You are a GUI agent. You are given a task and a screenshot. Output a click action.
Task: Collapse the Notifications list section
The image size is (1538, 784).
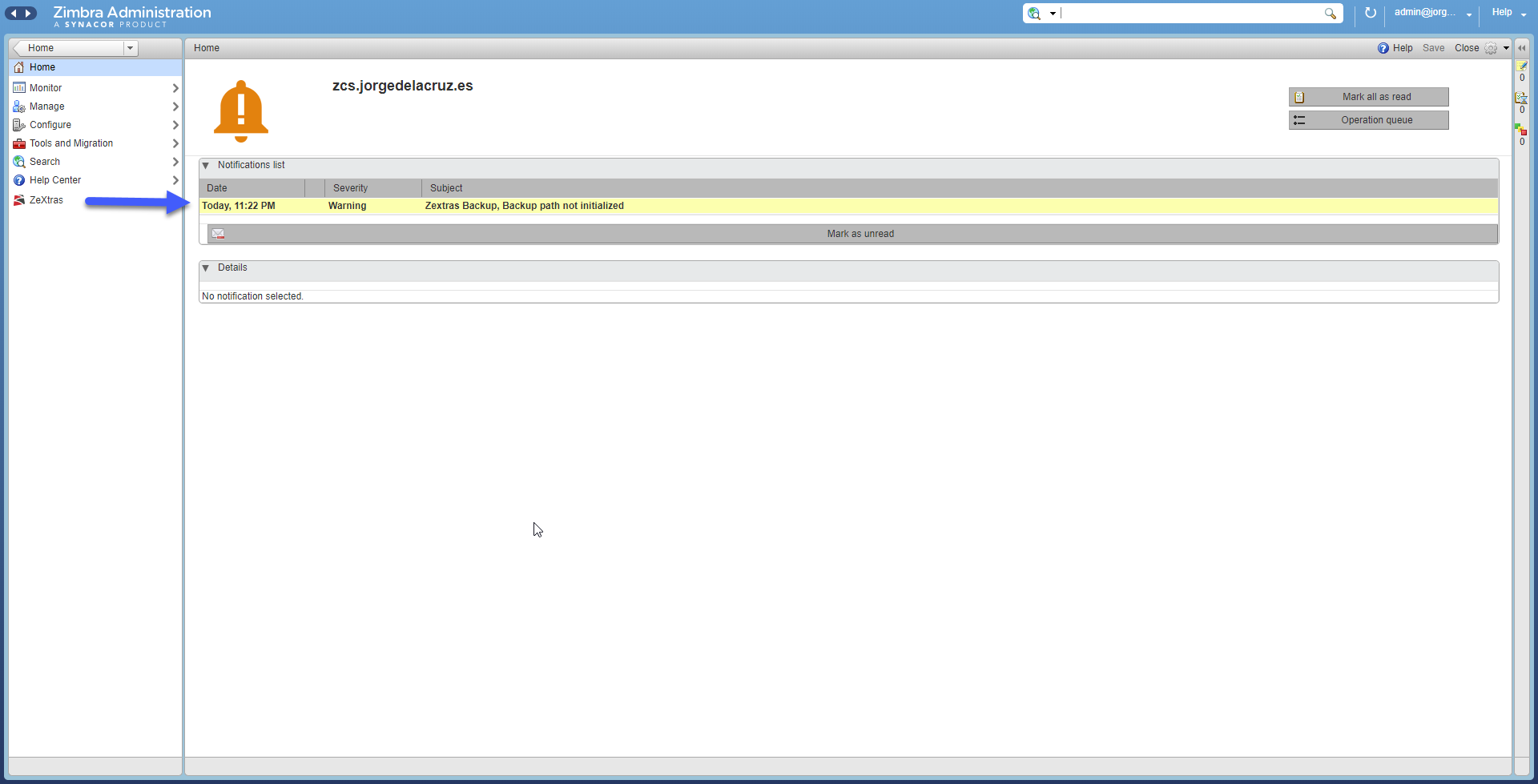[206, 166]
